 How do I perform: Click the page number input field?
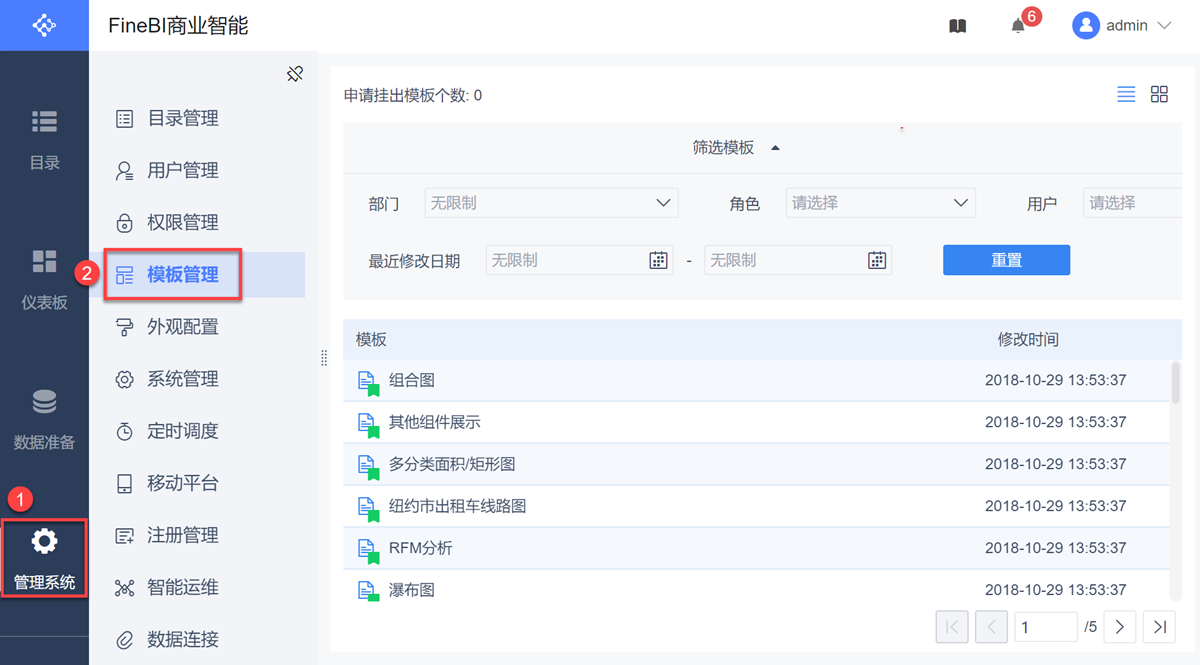(1045, 627)
